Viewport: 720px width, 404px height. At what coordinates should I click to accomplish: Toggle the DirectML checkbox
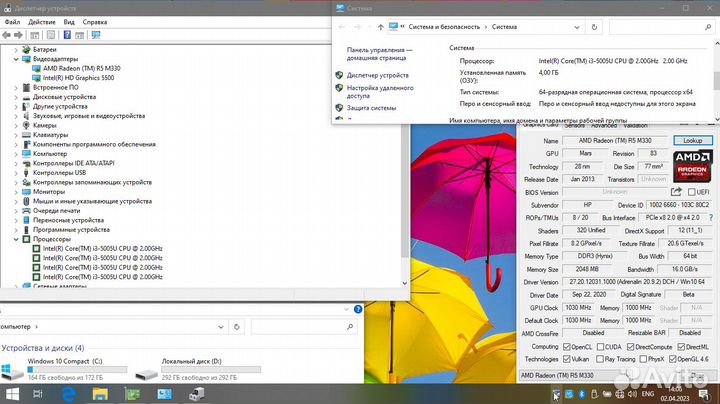click(681, 347)
